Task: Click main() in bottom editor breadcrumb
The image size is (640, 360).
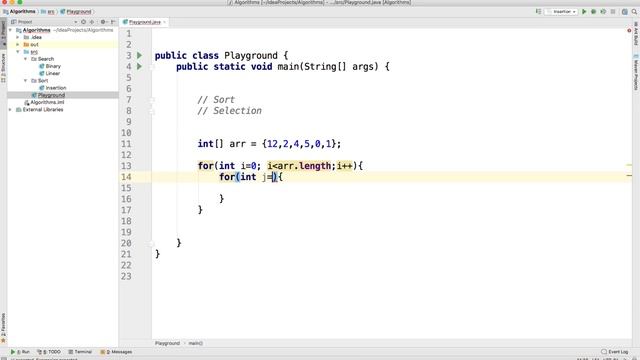Action: (196, 343)
